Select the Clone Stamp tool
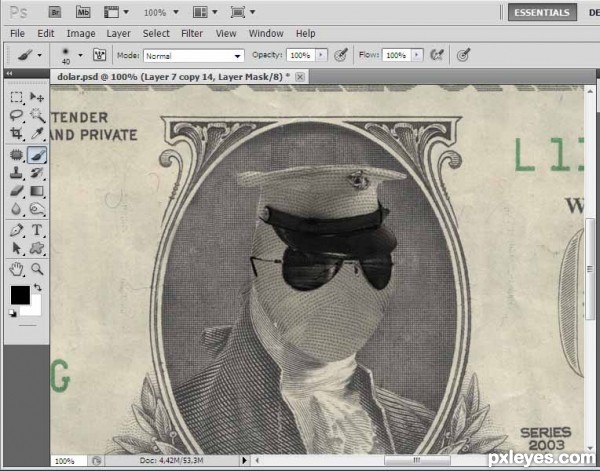 [x=16, y=173]
